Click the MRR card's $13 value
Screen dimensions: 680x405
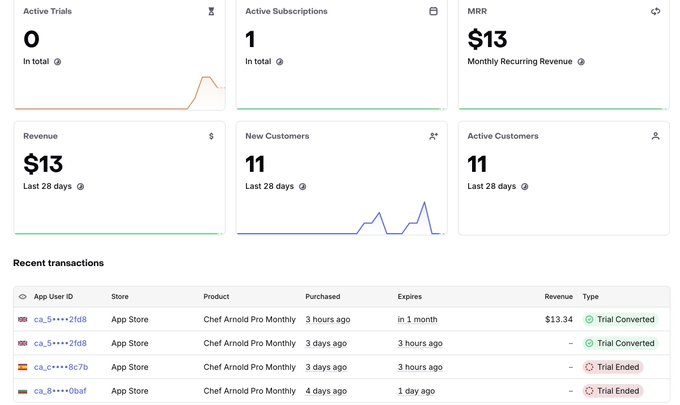[487, 39]
